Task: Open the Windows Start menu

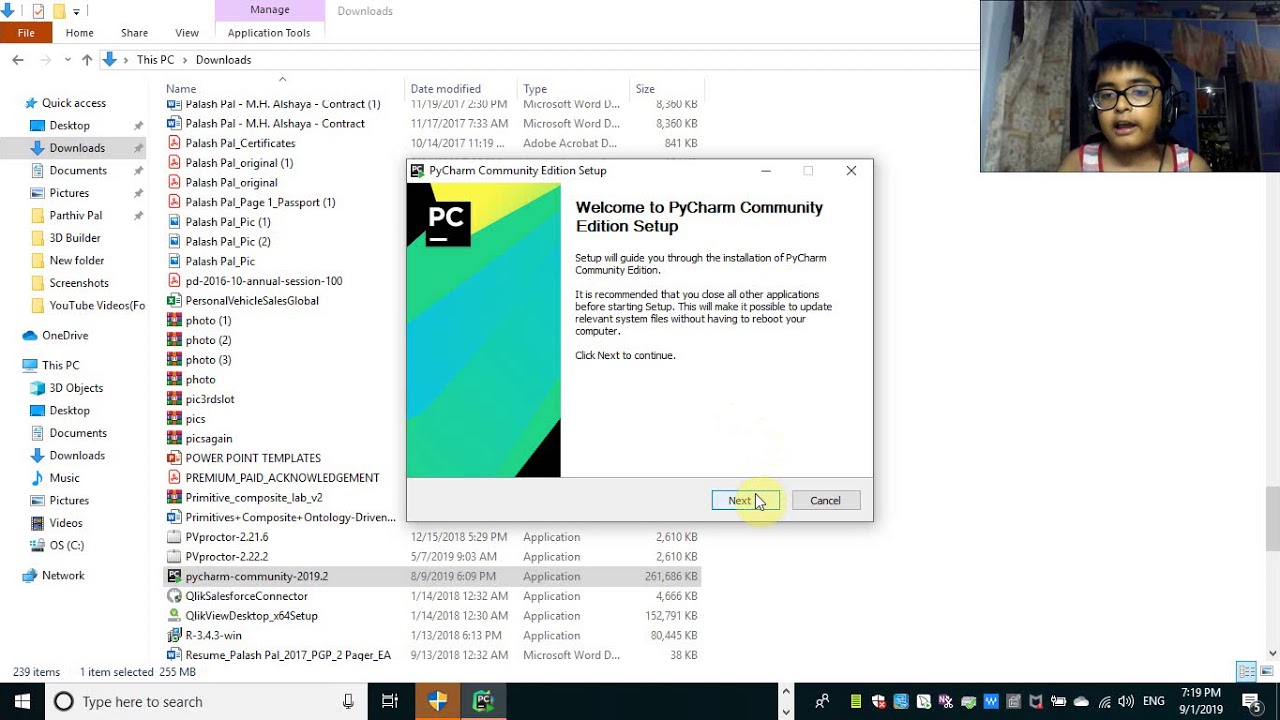Action: [x=22, y=702]
